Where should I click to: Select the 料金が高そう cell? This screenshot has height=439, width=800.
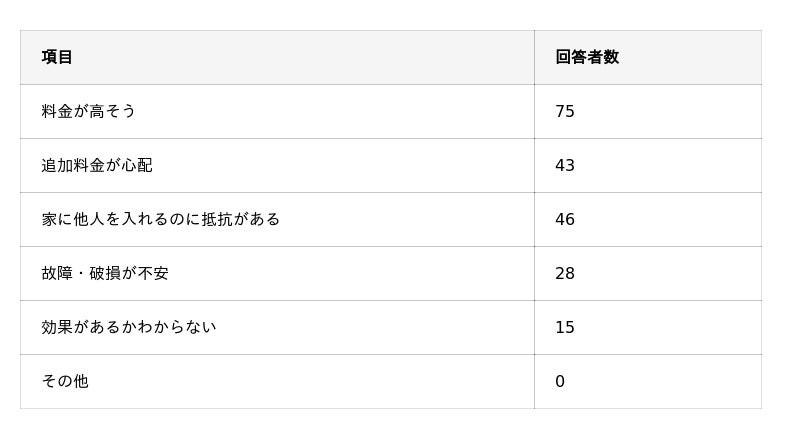coord(89,111)
